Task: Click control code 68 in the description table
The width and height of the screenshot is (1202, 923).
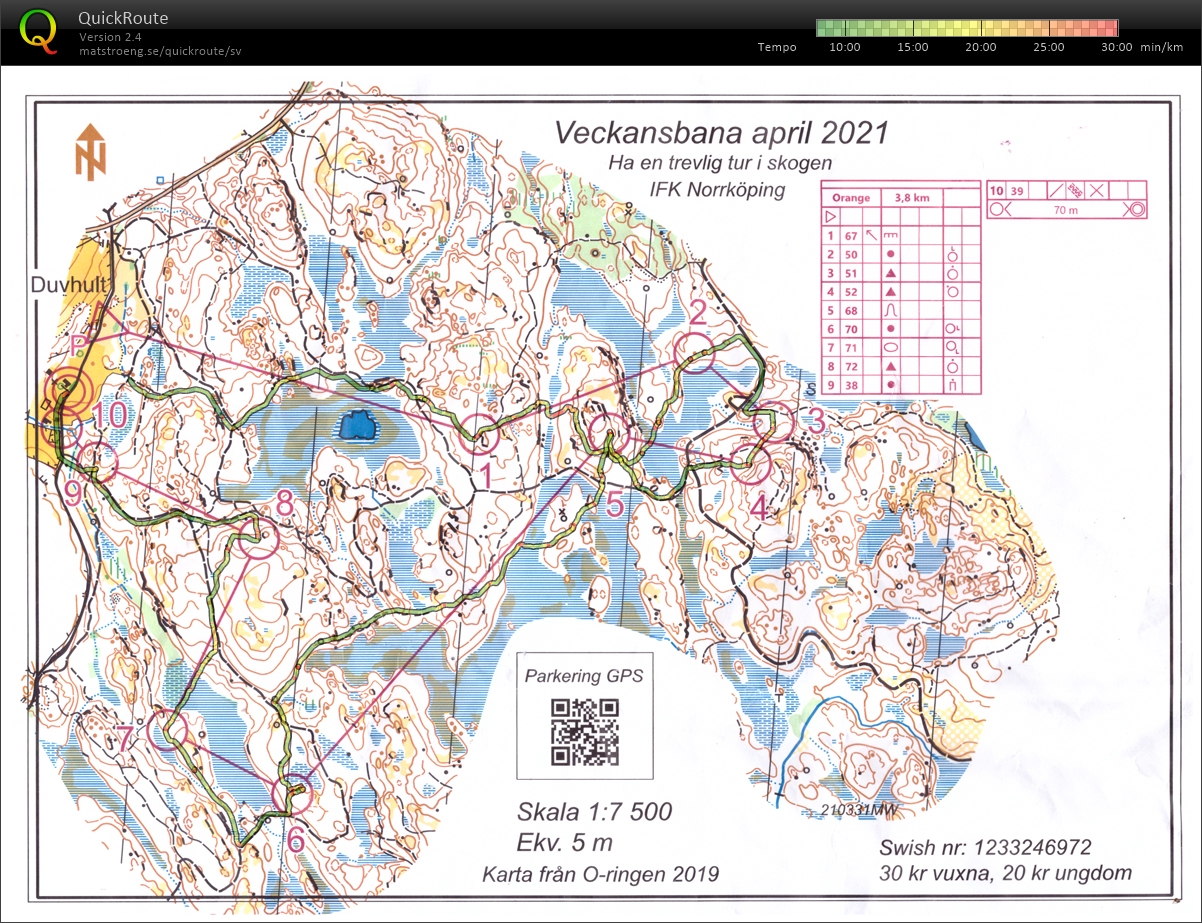Action: (x=852, y=310)
